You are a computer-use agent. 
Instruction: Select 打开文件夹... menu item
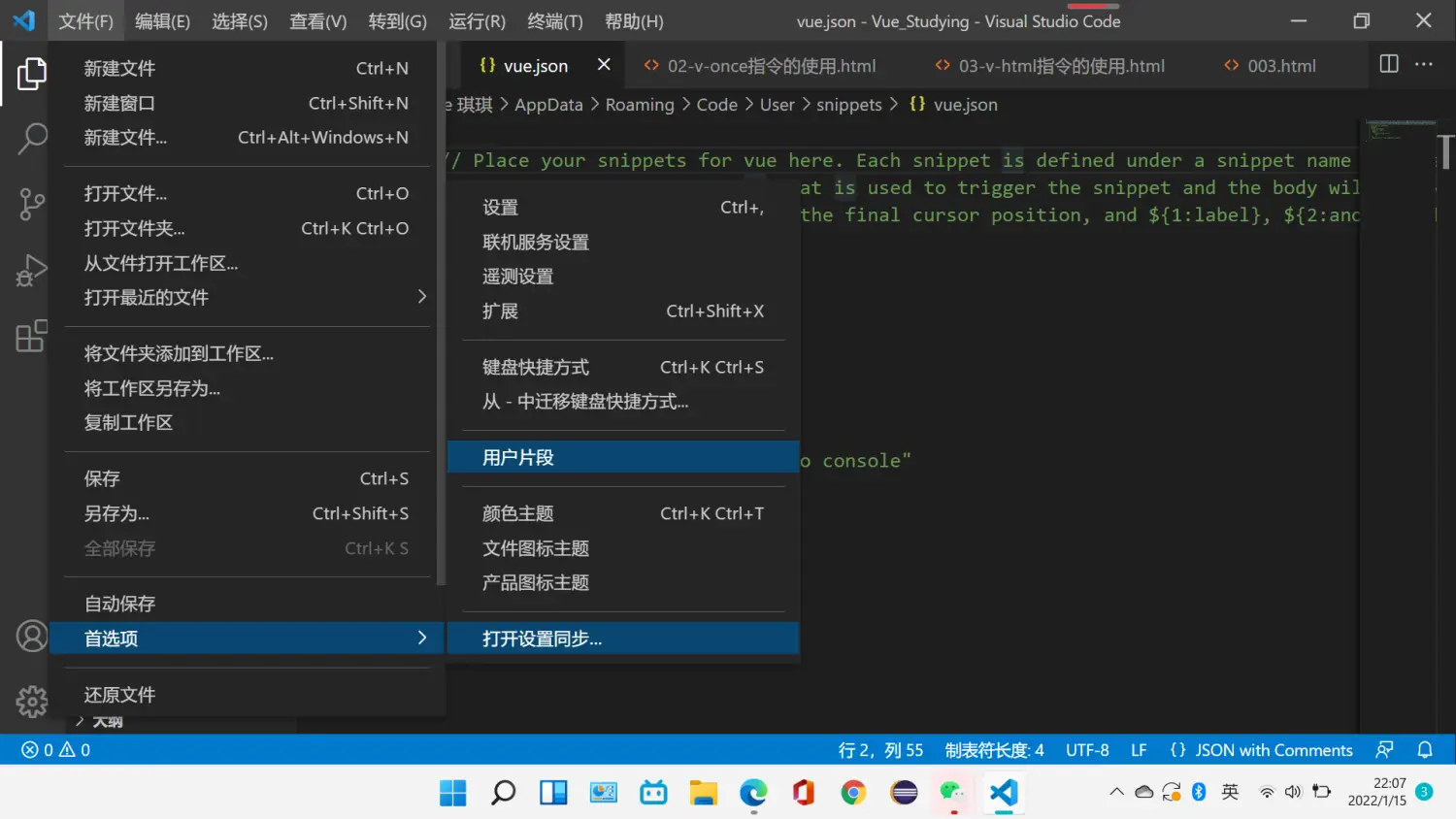point(247,228)
